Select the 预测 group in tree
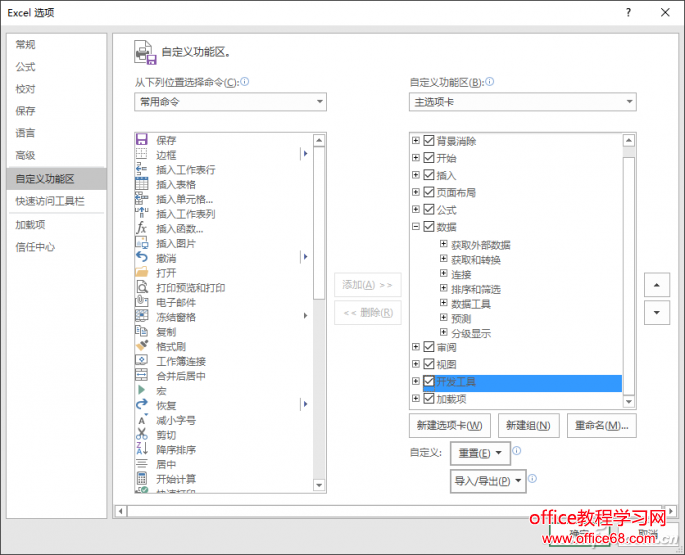The width and height of the screenshot is (685, 555). coord(461,318)
